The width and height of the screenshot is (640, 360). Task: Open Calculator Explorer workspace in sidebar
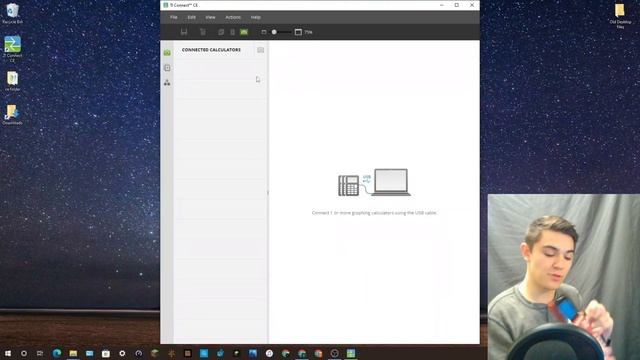(x=167, y=68)
